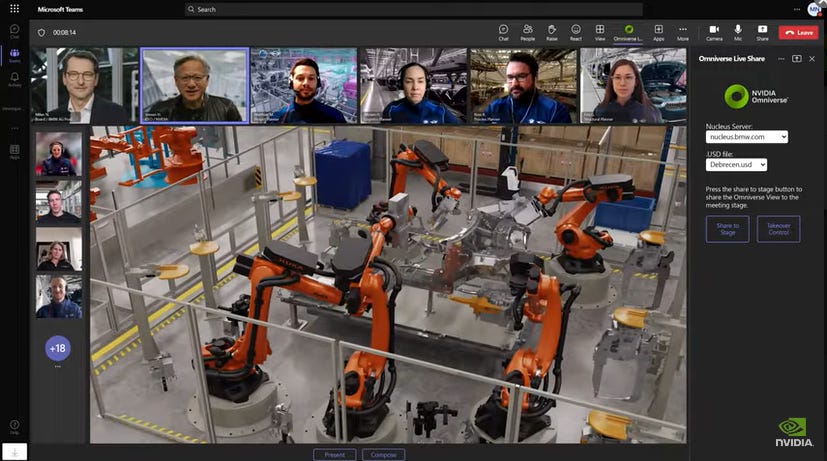Select the bottom side-strip participant tile
The image size is (827, 461).
tap(59, 296)
